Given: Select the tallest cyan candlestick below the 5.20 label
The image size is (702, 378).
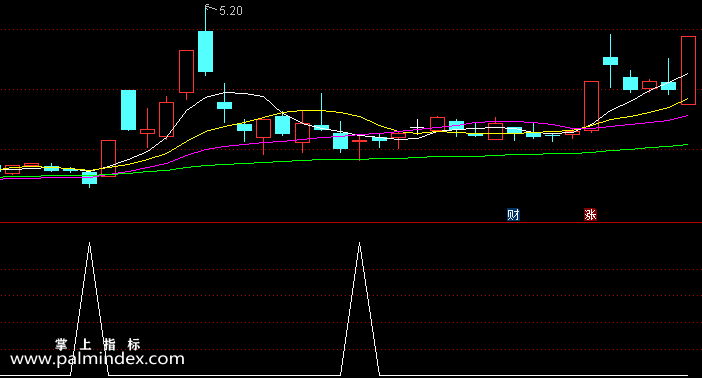Looking at the screenshot, I should 205,51.
